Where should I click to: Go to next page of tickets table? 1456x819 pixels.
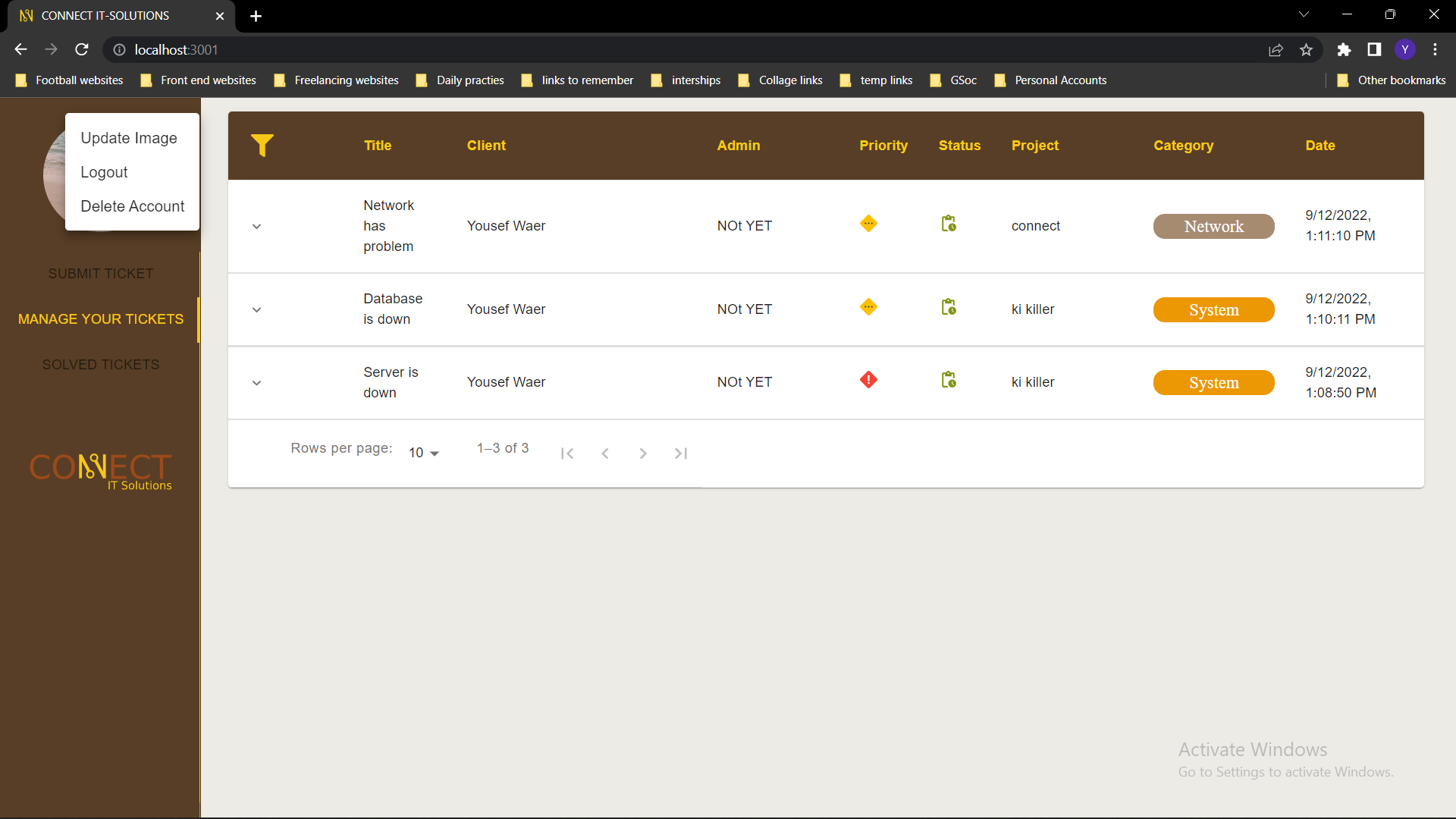[642, 453]
